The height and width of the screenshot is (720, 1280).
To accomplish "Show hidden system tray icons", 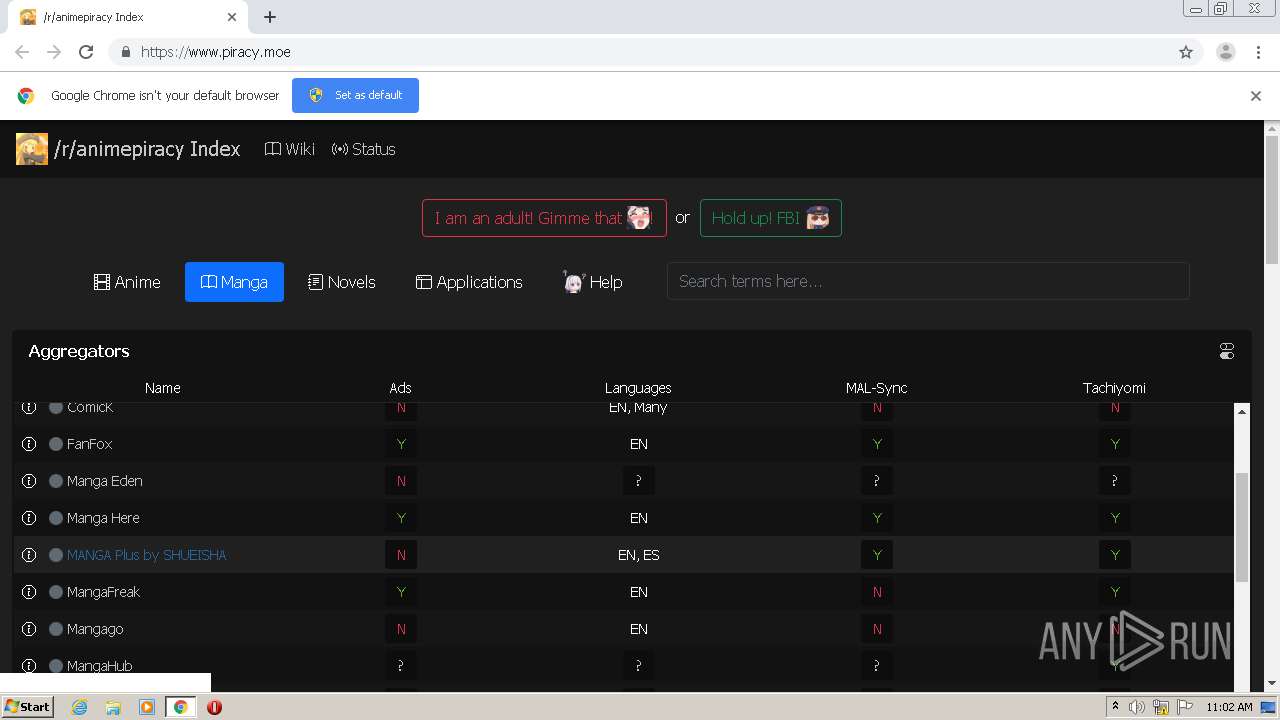I will 1115,707.
